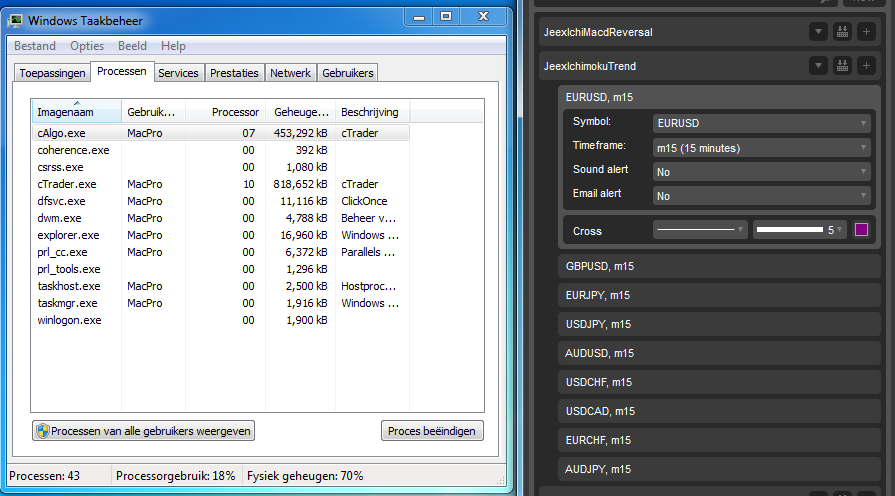Open the Cross line thickness dropdown
The width and height of the screenshot is (895, 496).
(800, 230)
